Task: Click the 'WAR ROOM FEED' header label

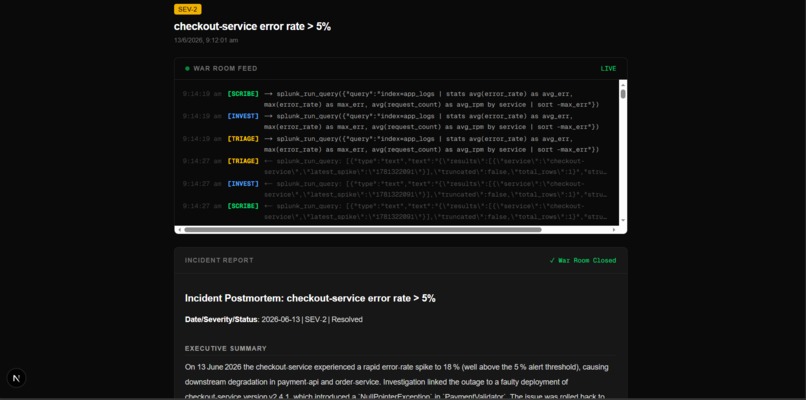Action: (225, 68)
